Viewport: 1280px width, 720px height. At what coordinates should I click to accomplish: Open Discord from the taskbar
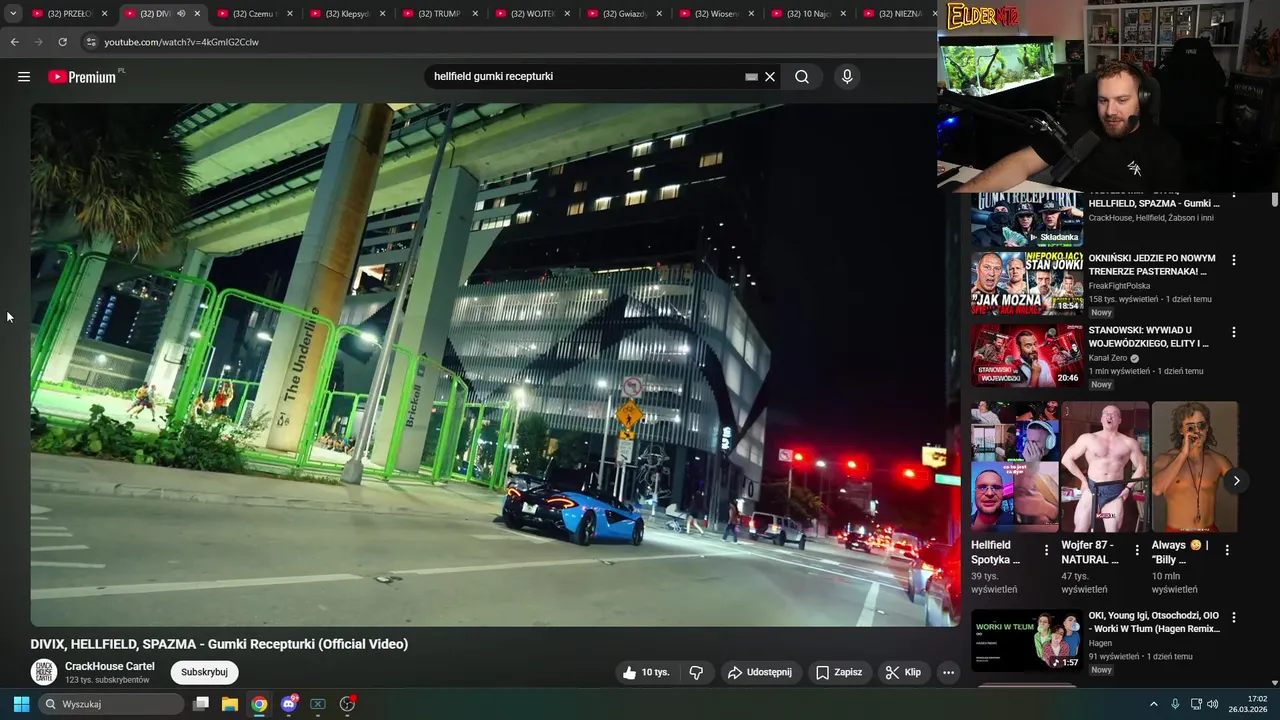(289, 704)
